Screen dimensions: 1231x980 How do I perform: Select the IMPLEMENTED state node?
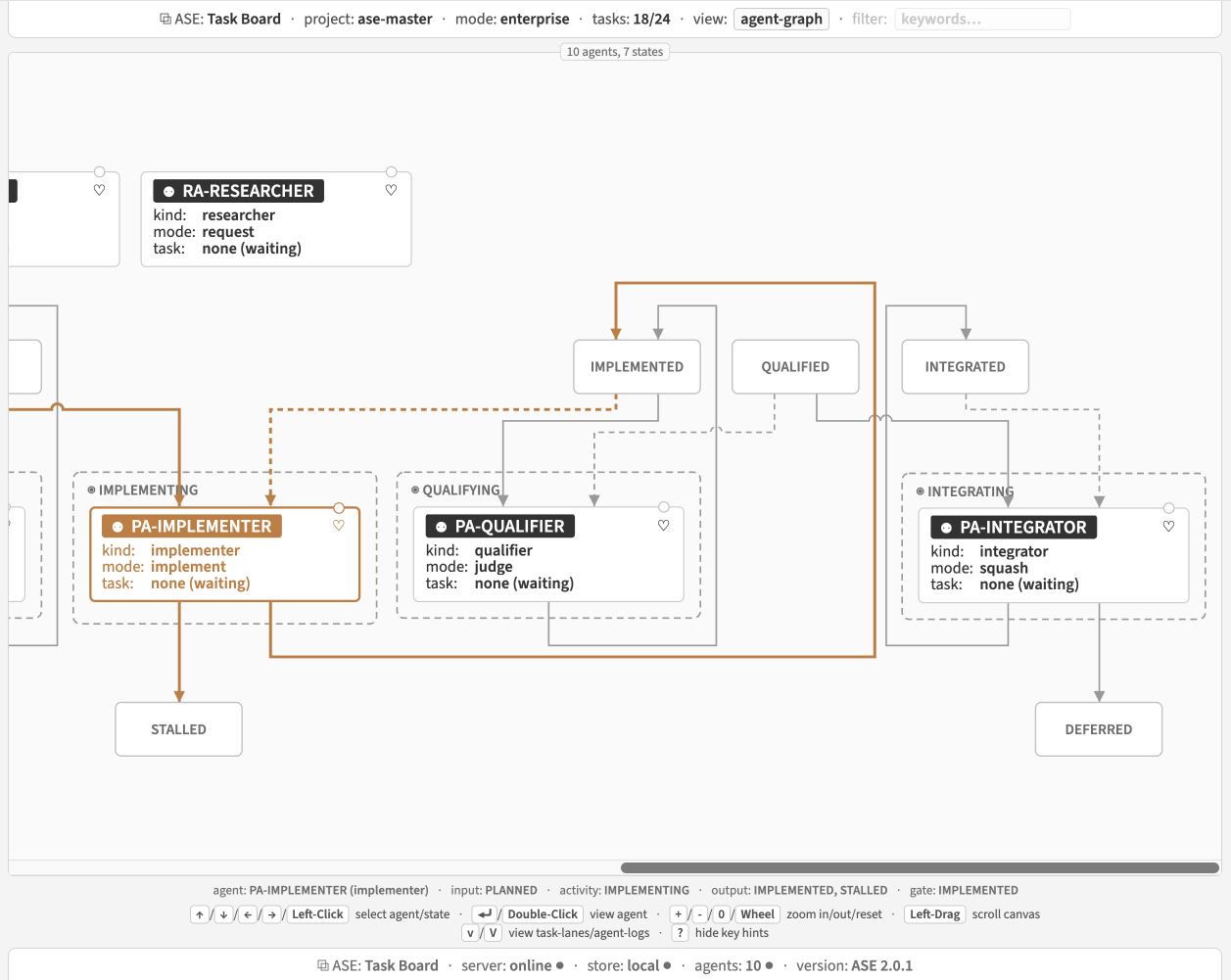pos(637,367)
